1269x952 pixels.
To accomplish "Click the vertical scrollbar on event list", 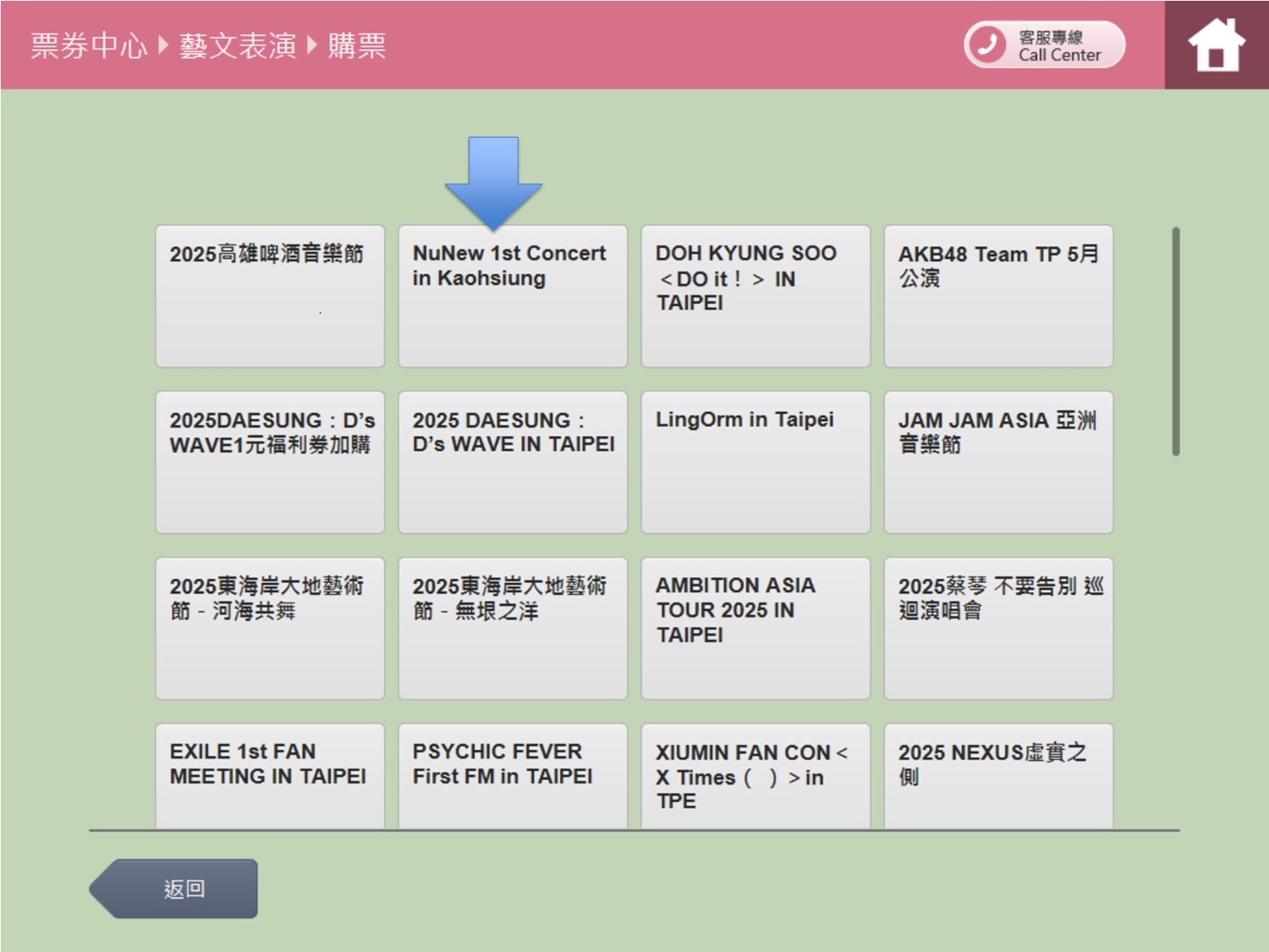I will tap(1176, 342).
